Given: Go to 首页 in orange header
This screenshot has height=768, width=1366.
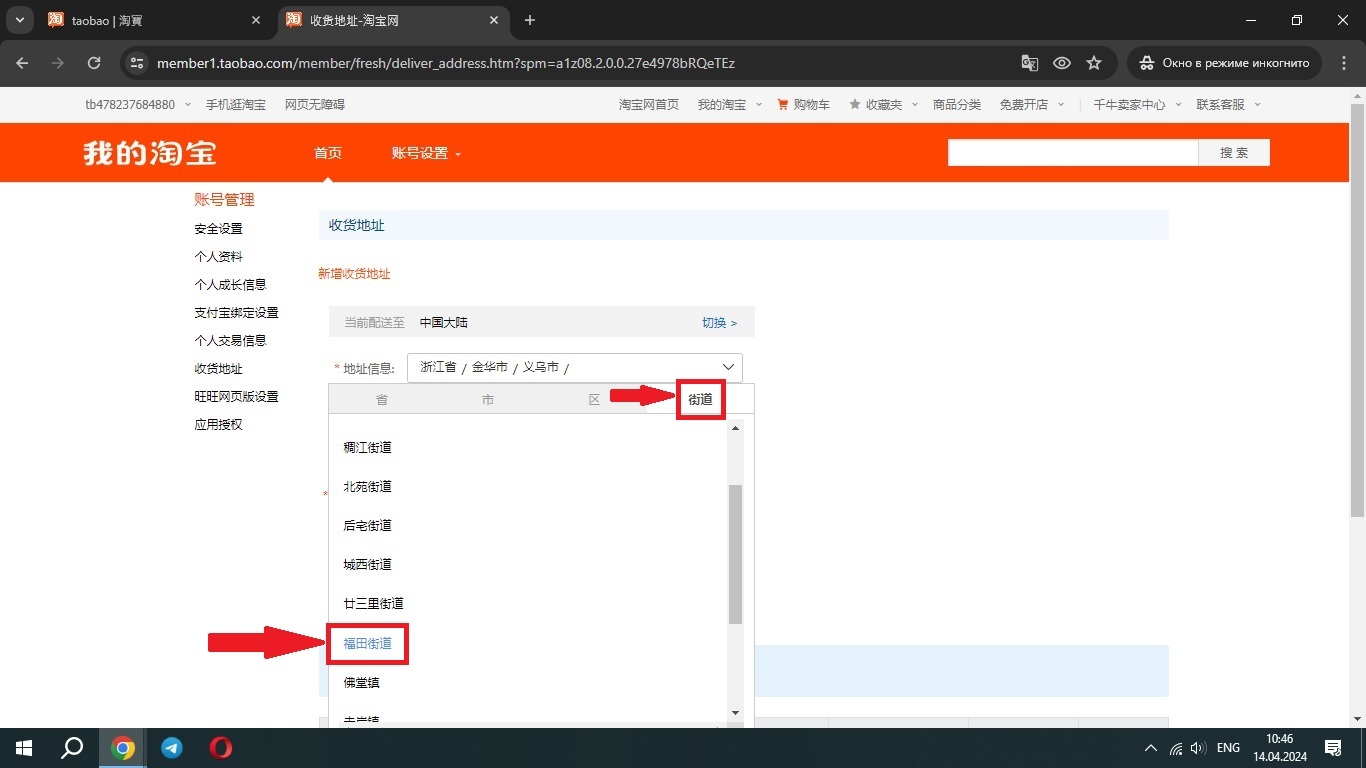Looking at the screenshot, I should click(328, 153).
